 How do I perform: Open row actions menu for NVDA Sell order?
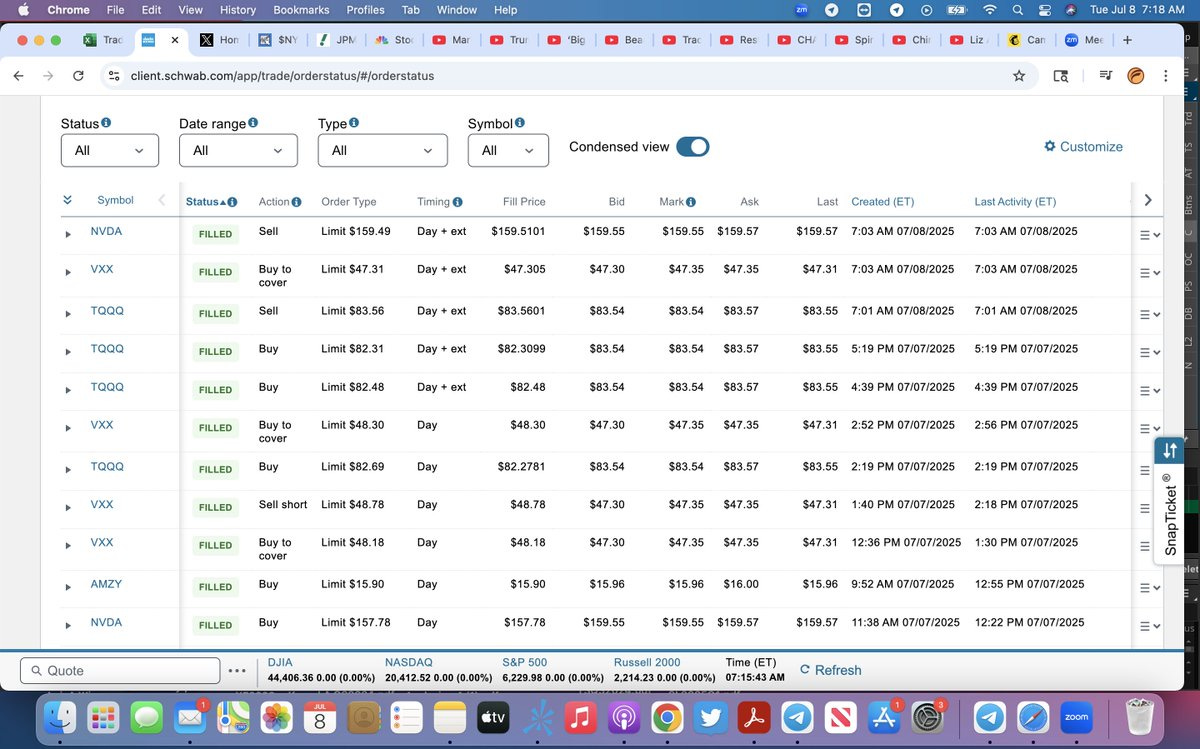(x=1149, y=235)
